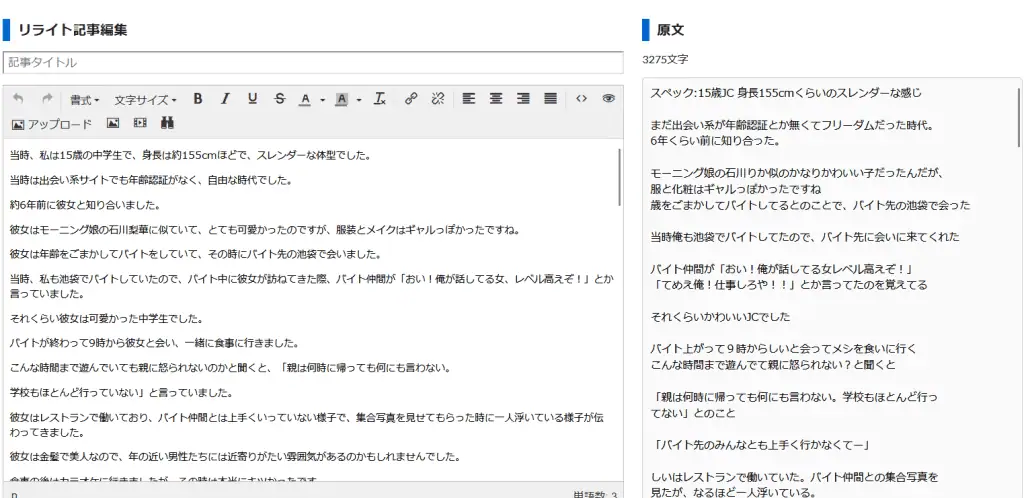Toggle underline formatting

[253, 99]
